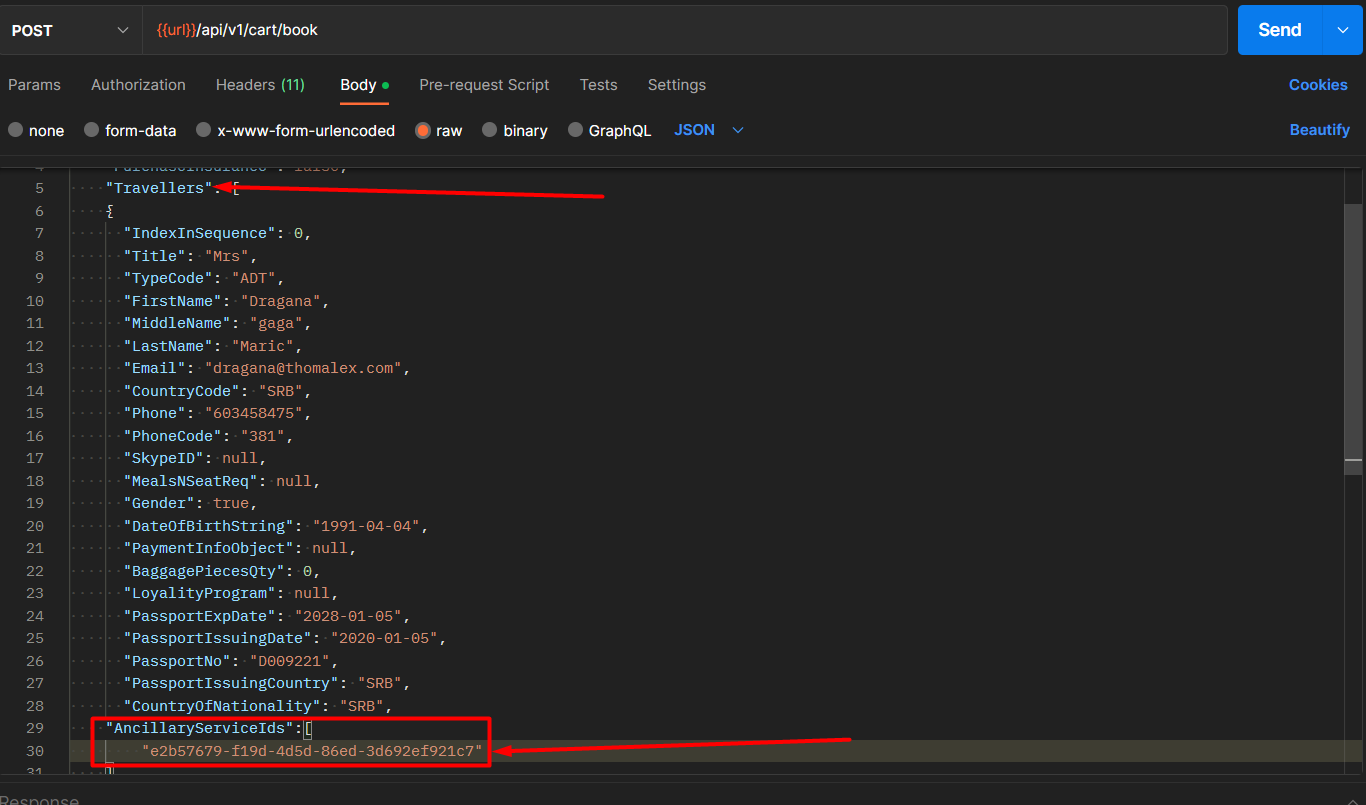1366x805 pixels.
Task: Select the binary body type
Action: 515,130
